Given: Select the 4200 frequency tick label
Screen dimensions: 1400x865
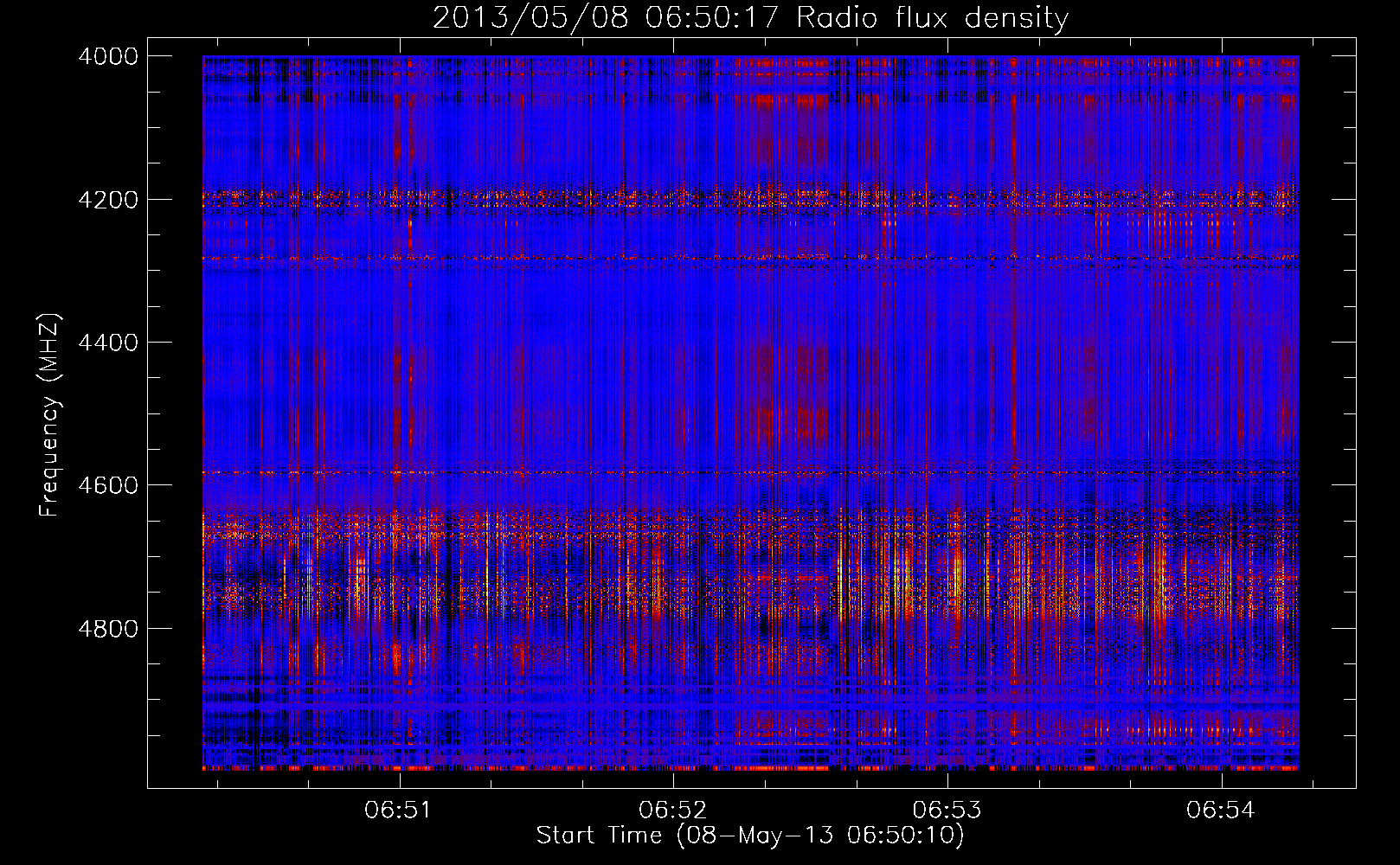Looking at the screenshot, I should (108, 200).
